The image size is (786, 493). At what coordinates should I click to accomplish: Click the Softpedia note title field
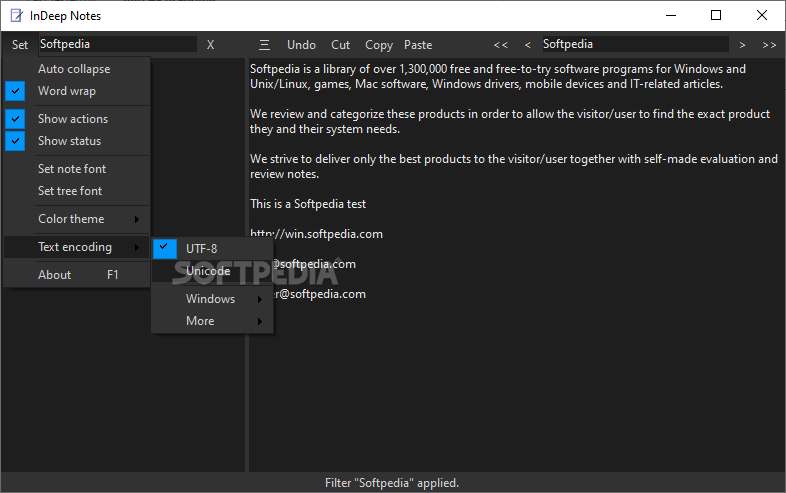pyautogui.click(x=635, y=44)
